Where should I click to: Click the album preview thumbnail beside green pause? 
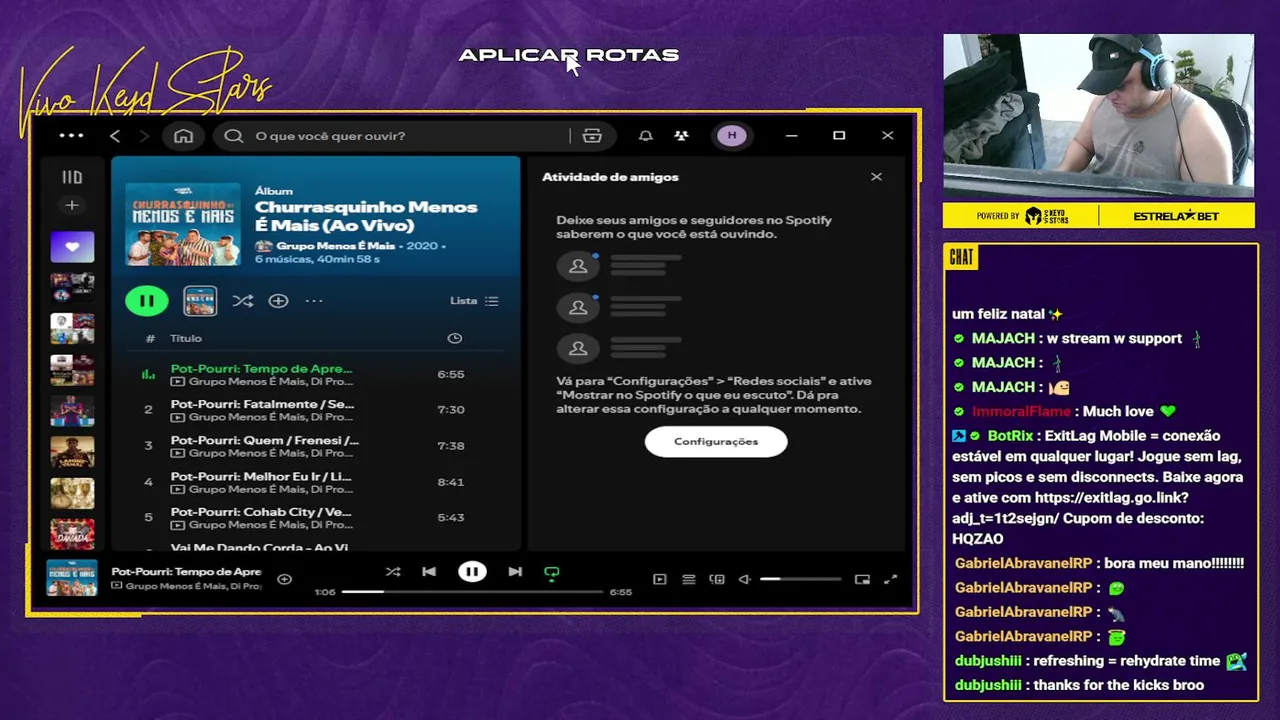click(x=200, y=300)
